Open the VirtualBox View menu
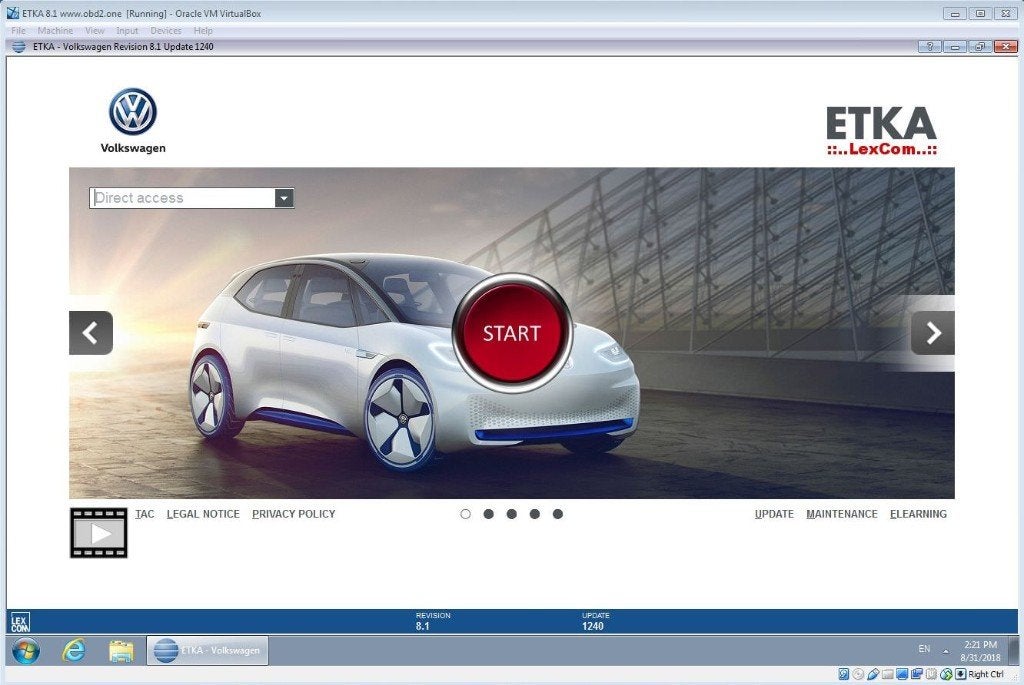The height and width of the screenshot is (685, 1024). pyautogui.click(x=95, y=31)
